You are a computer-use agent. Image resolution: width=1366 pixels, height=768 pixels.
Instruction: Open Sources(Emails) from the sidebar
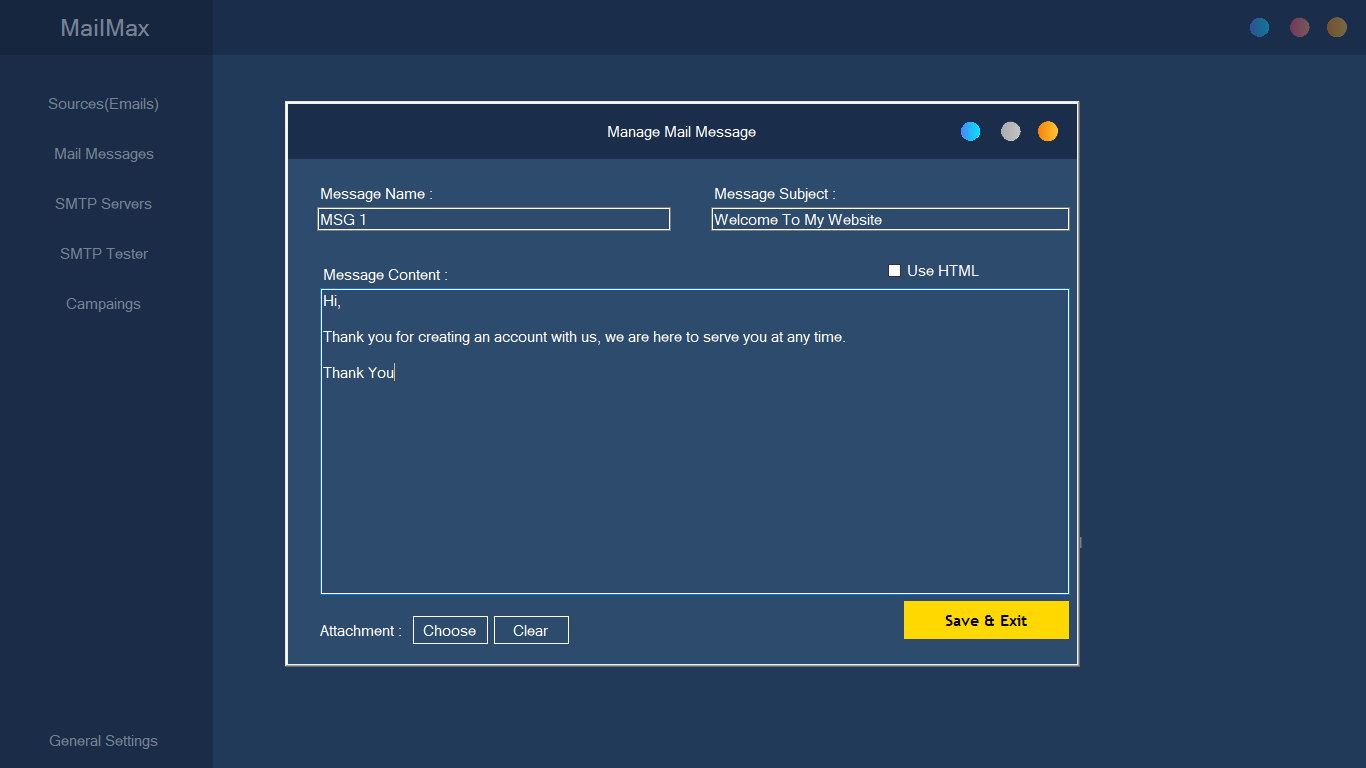(x=103, y=103)
